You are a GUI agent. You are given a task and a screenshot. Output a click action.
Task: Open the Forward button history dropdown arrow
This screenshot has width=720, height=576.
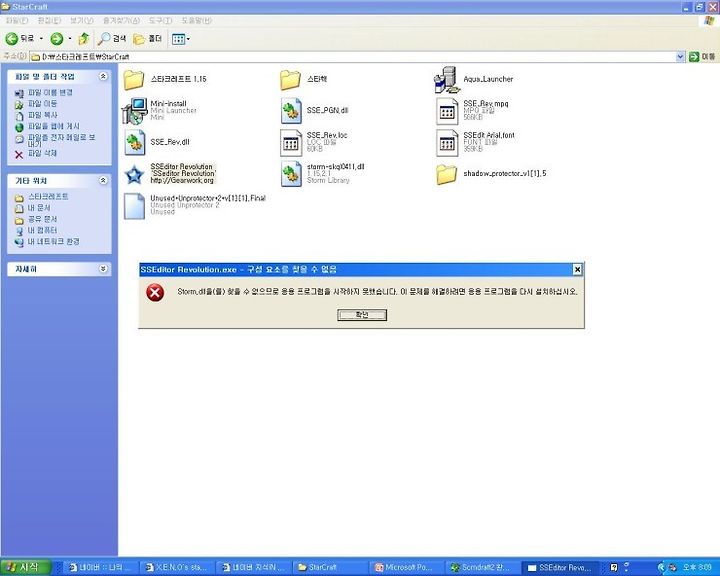[x=70, y=39]
